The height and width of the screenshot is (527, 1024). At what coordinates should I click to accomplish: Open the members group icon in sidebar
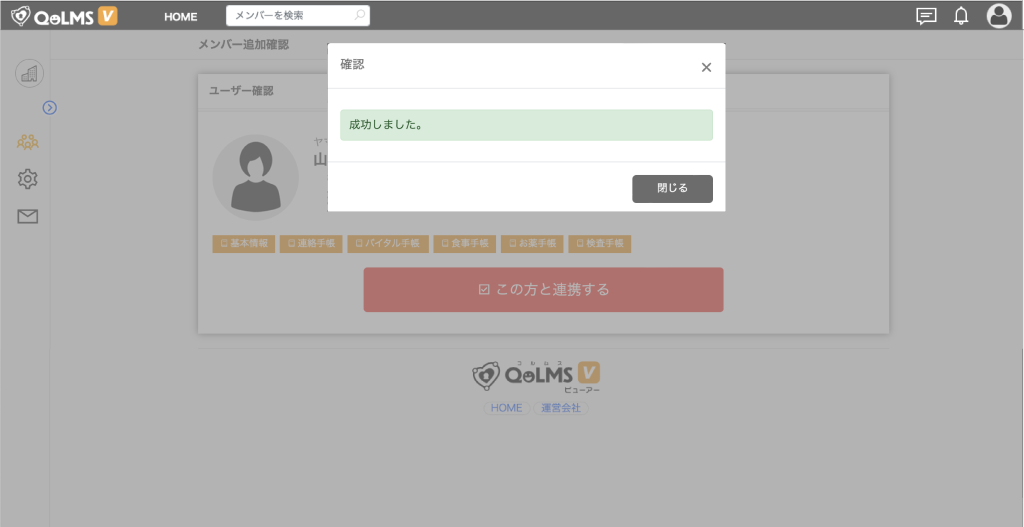coord(28,141)
